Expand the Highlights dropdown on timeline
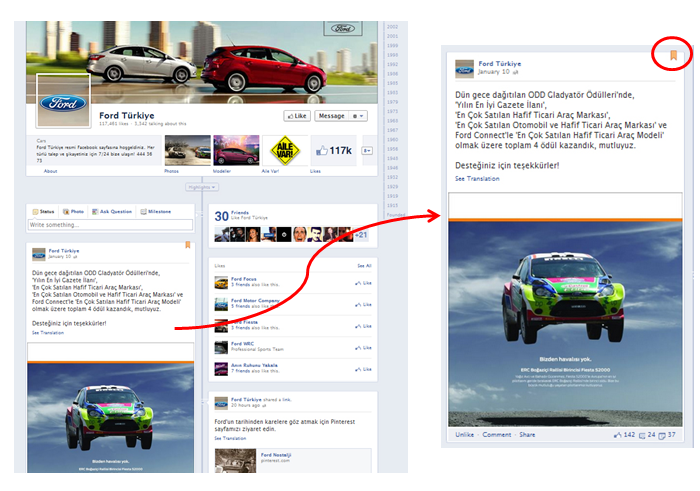700x491 pixels. coord(202,187)
